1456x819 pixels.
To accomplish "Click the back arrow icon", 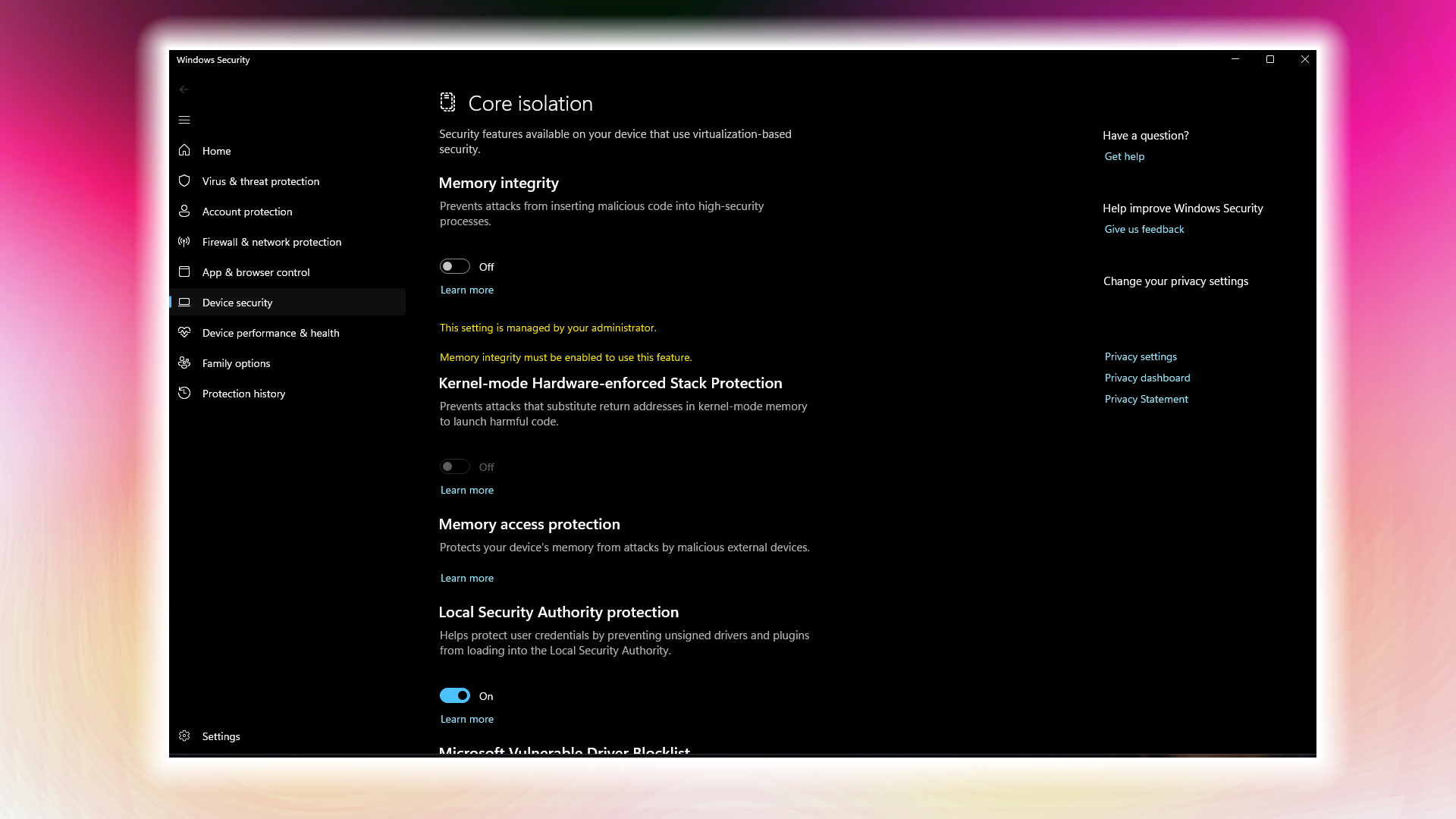I will coord(184,89).
